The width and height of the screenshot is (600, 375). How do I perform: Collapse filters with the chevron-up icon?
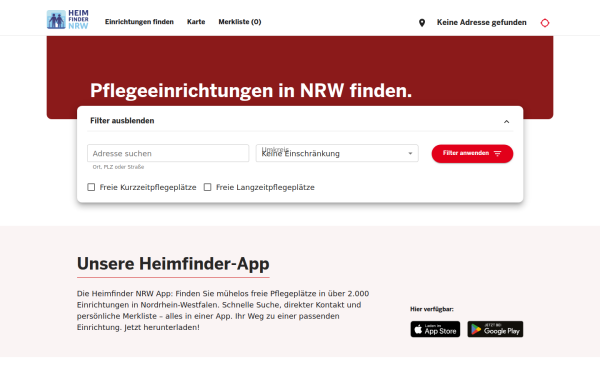506,122
